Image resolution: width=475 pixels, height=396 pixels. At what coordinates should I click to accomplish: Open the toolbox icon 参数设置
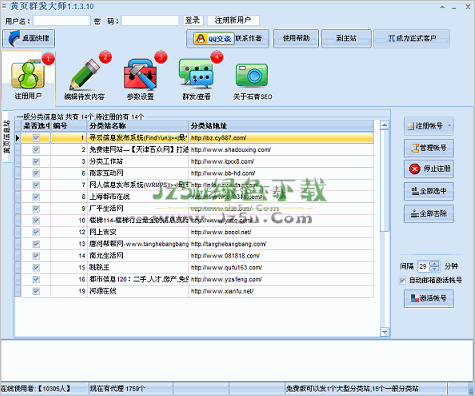coord(140,78)
